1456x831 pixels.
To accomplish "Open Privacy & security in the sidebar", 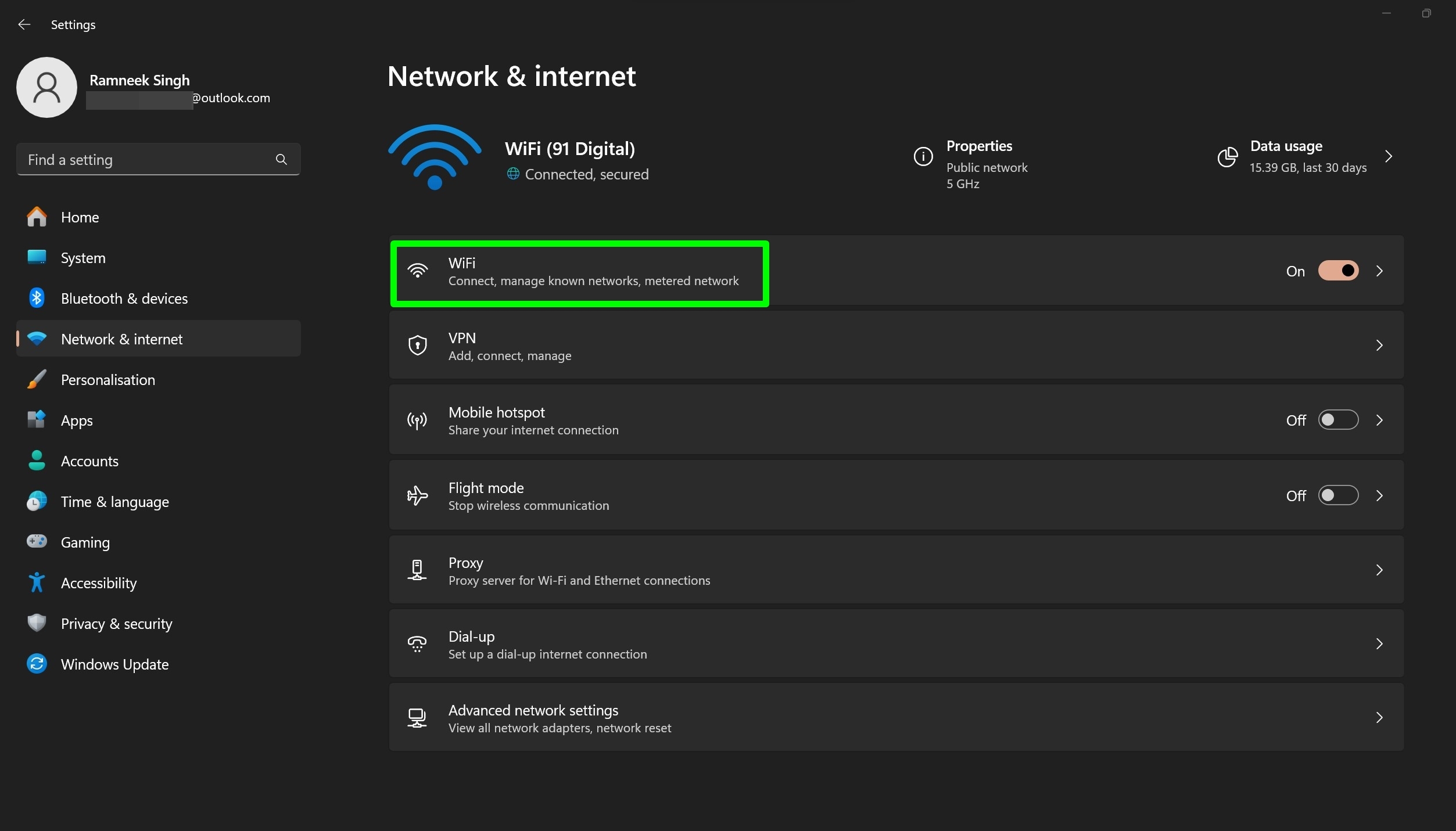I will [158, 623].
